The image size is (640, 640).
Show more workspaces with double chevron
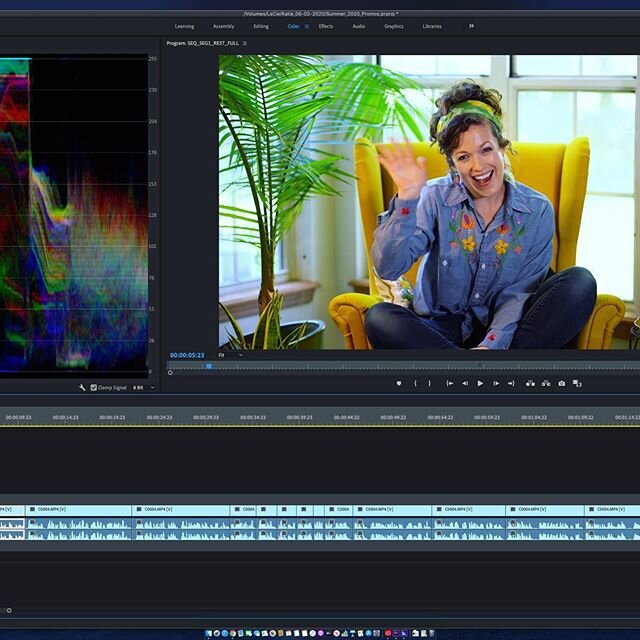471,26
